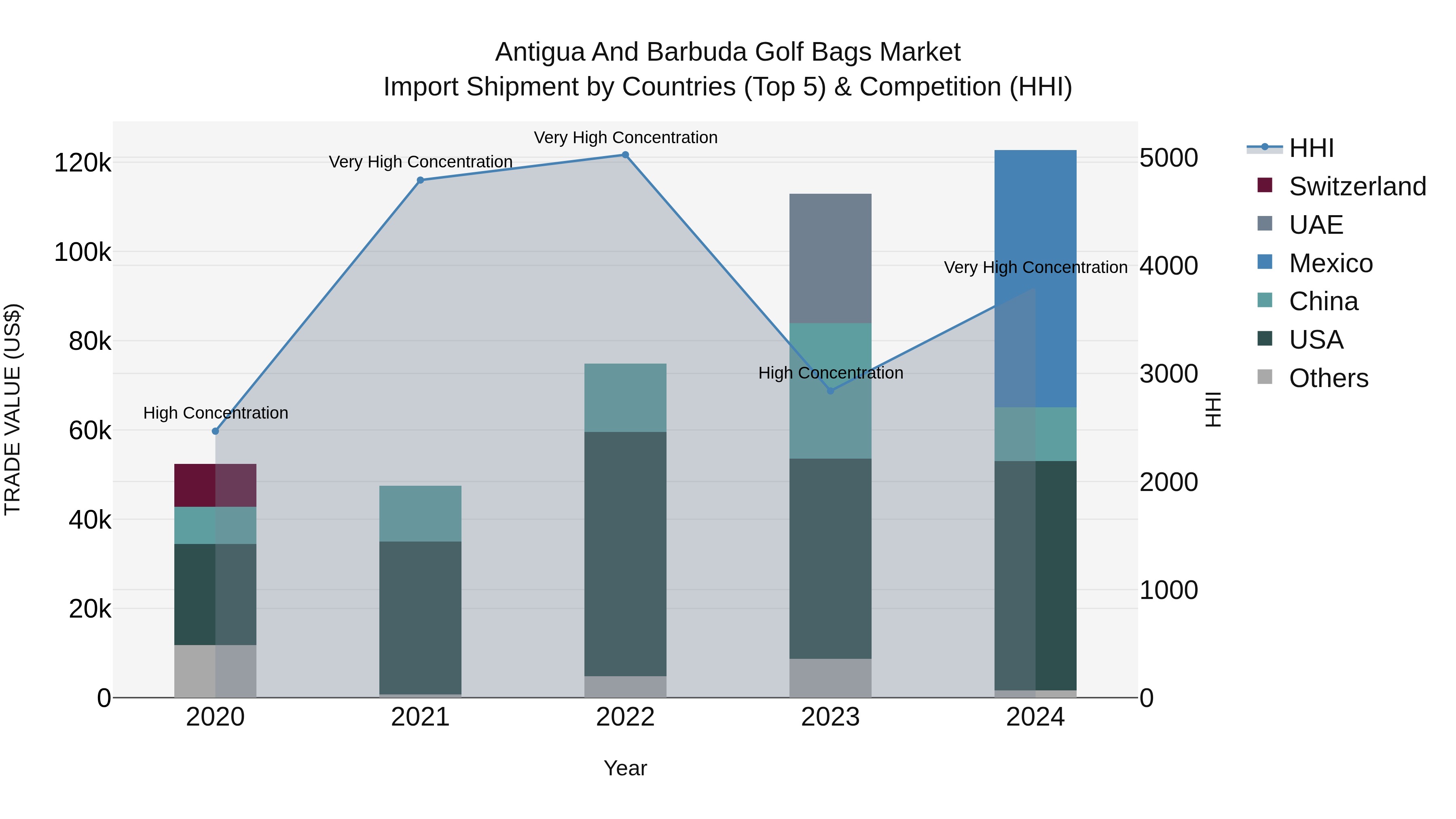Click the HHI line marker legend symbol

click(x=1265, y=148)
